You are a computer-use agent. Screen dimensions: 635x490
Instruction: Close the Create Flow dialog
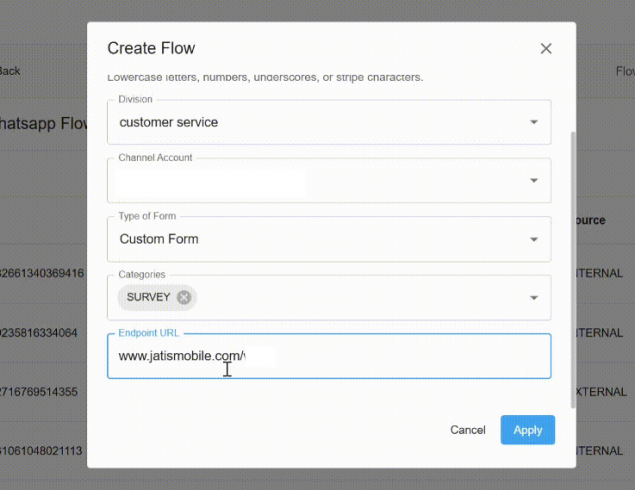546,48
